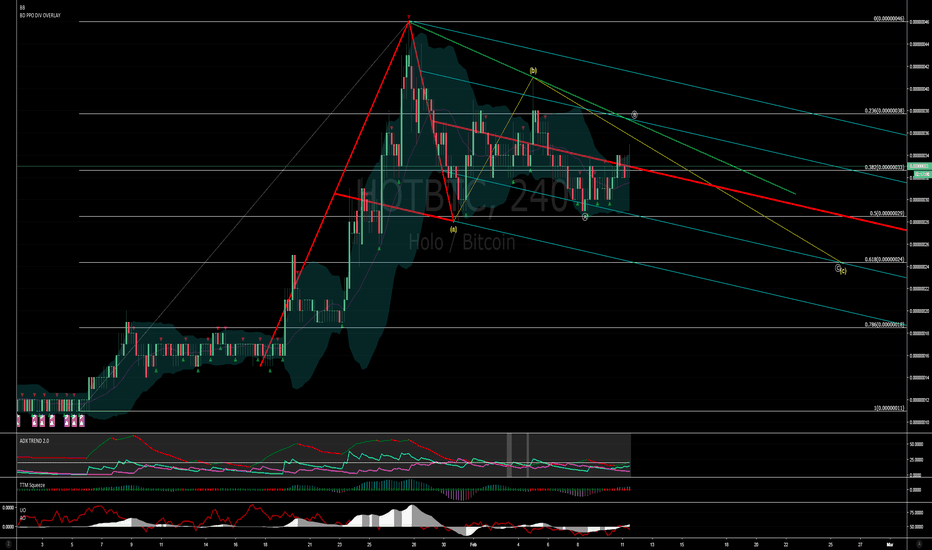
Task: Select the ADX TREND 2.0 indicator label
Action: point(34,441)
